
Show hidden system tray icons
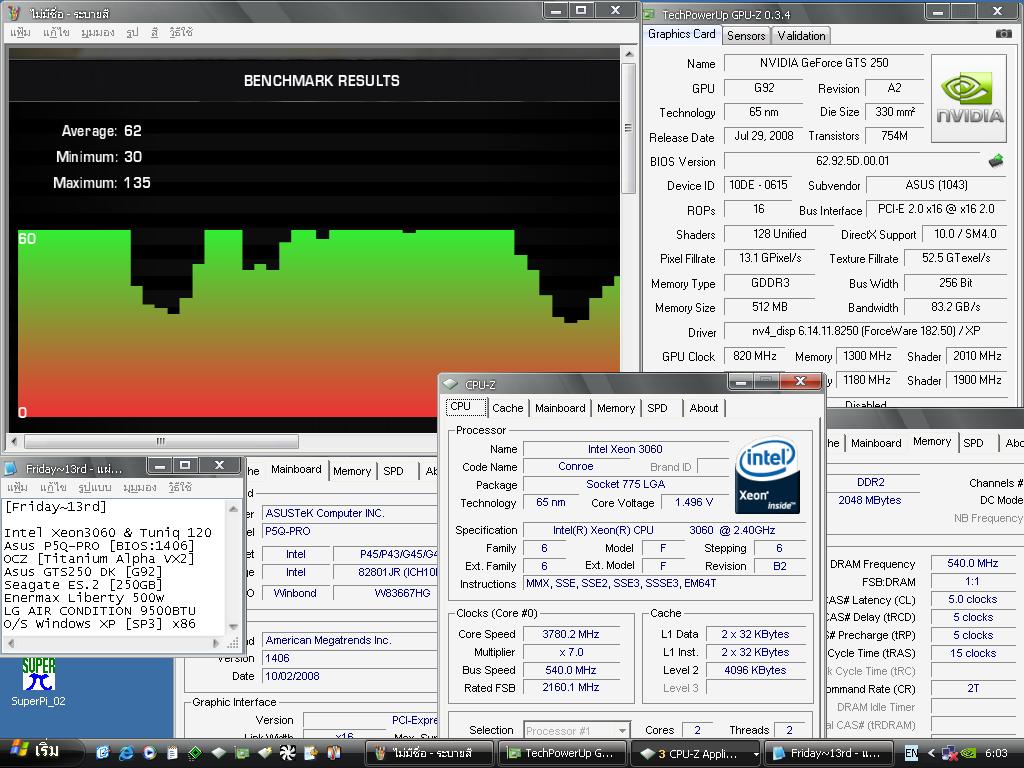coord(930,753)
